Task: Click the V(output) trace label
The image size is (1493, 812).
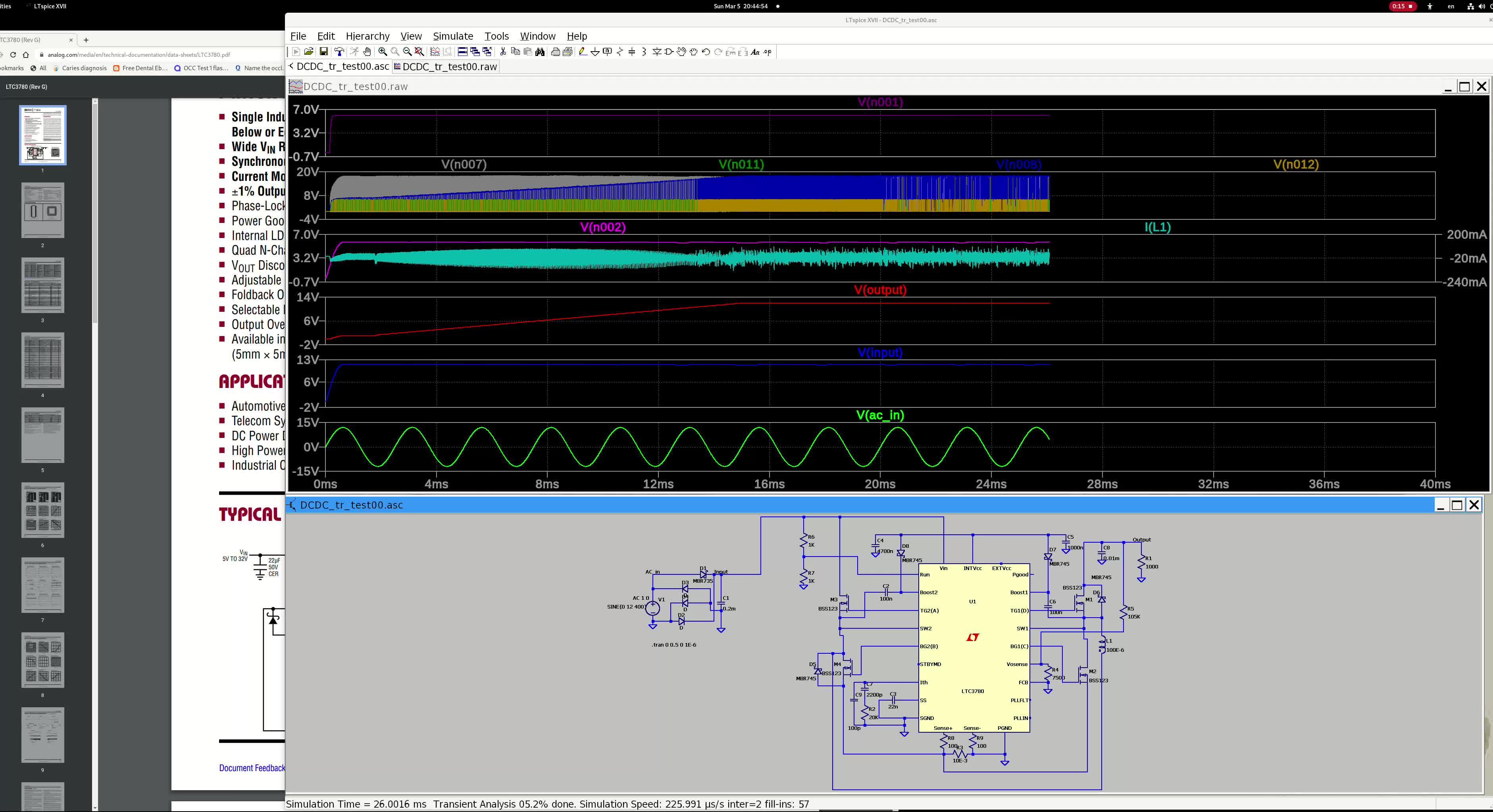Action: [880, 290]
